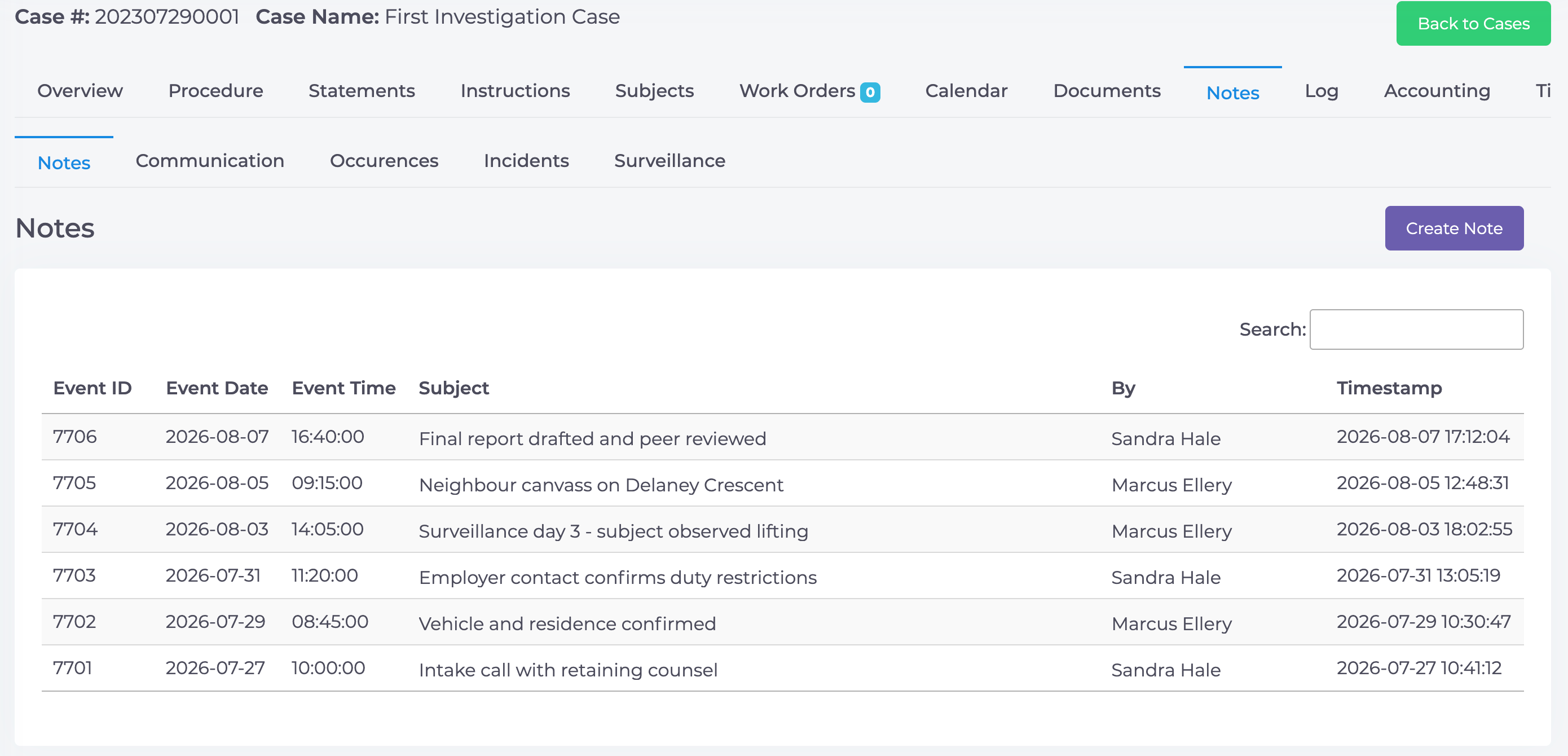Select the Notes sub-tab

[x=64, y=163]
